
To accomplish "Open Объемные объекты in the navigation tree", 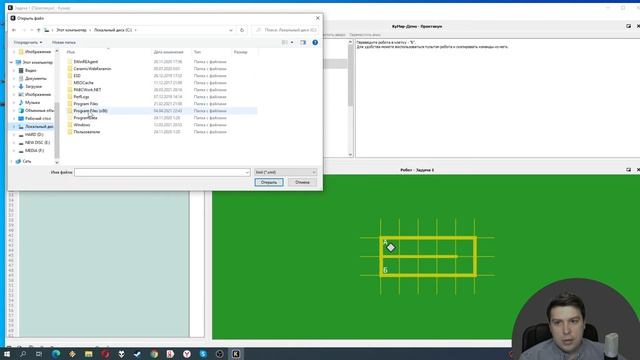I will click(36, 111).
